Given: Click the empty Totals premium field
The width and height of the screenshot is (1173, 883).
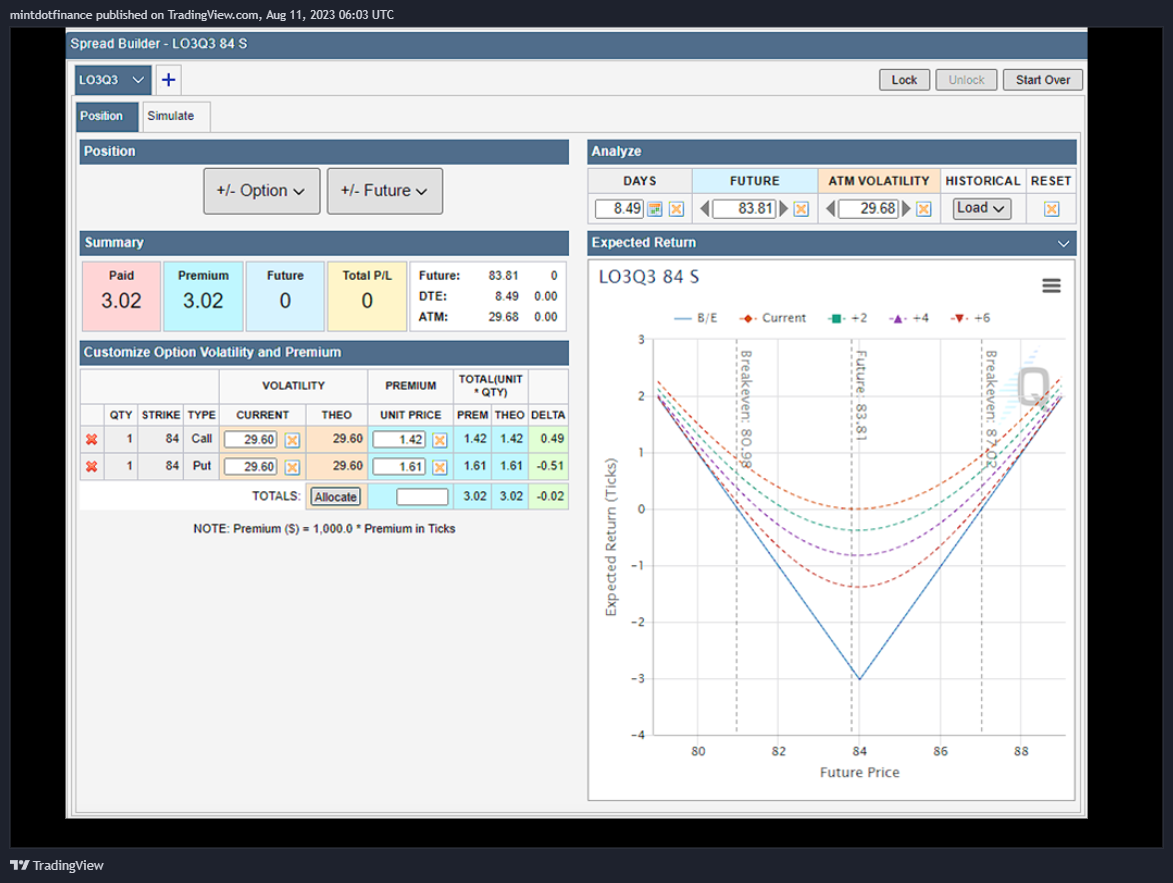Looking at the screenshot, I should pyautogui.click(x=422, y=497).
